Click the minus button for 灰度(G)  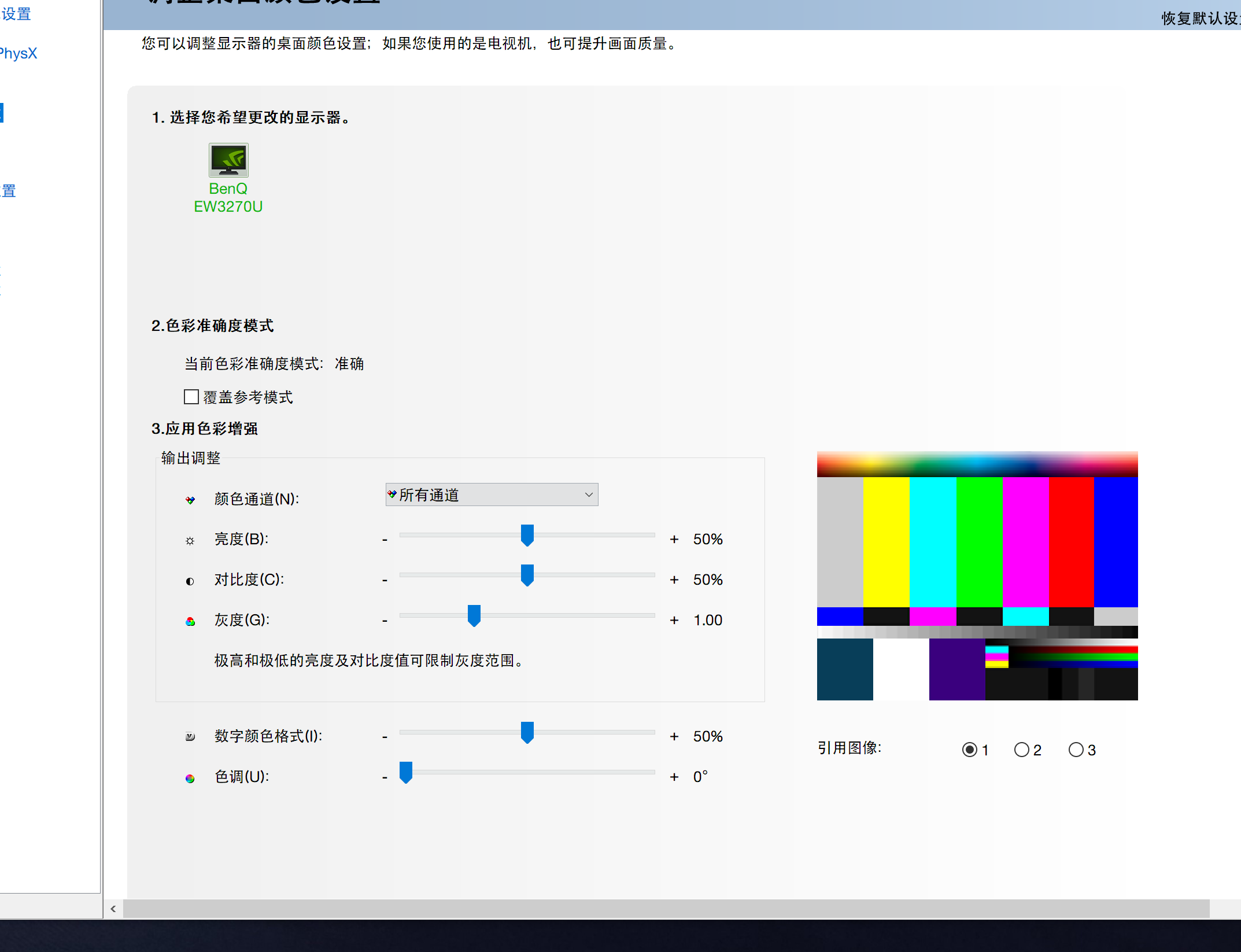point(385,621)
